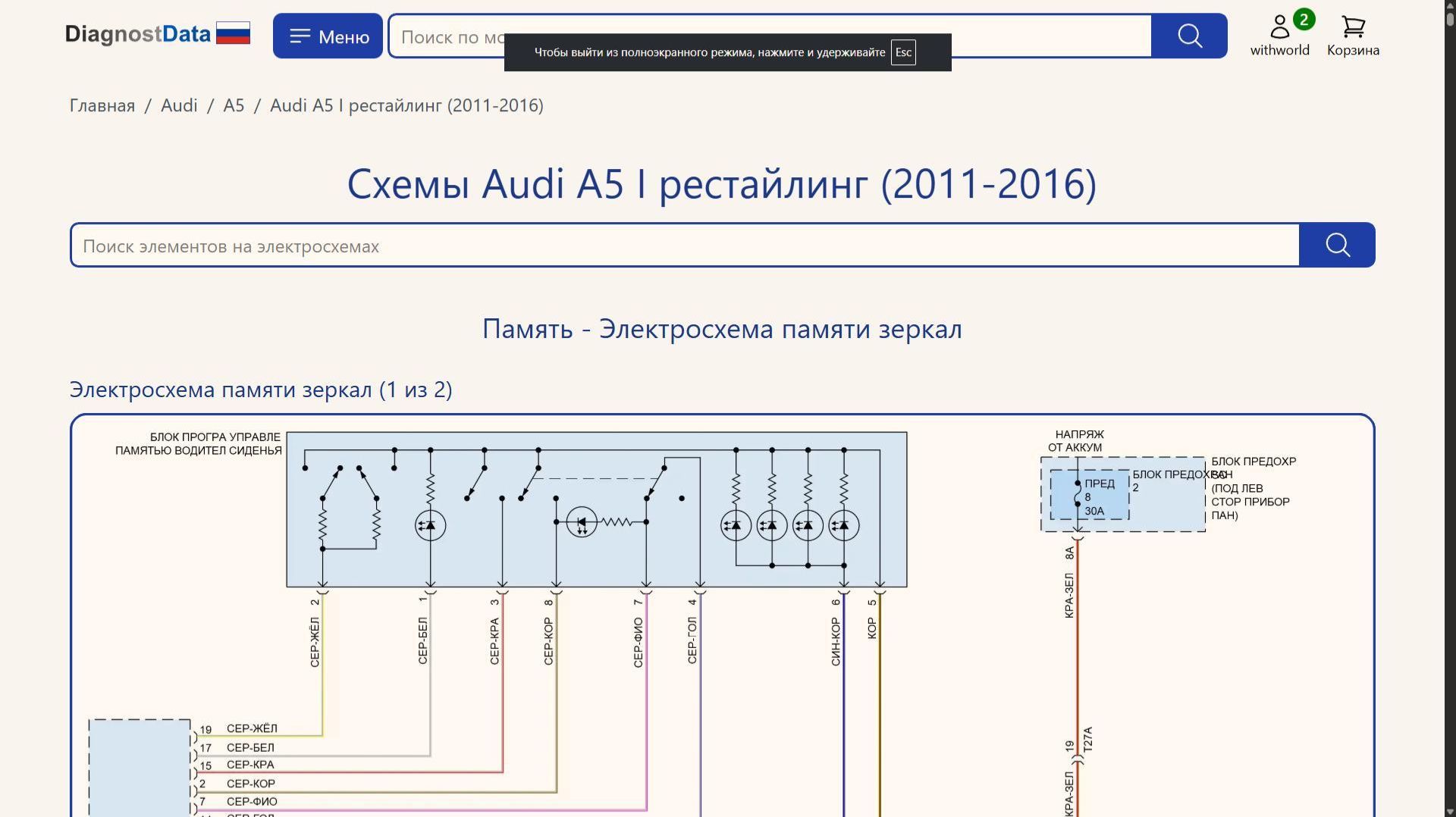The width and height of the screenshot is (1456, 817).
Task: Open the Меню button
Action: coord(328,36)
